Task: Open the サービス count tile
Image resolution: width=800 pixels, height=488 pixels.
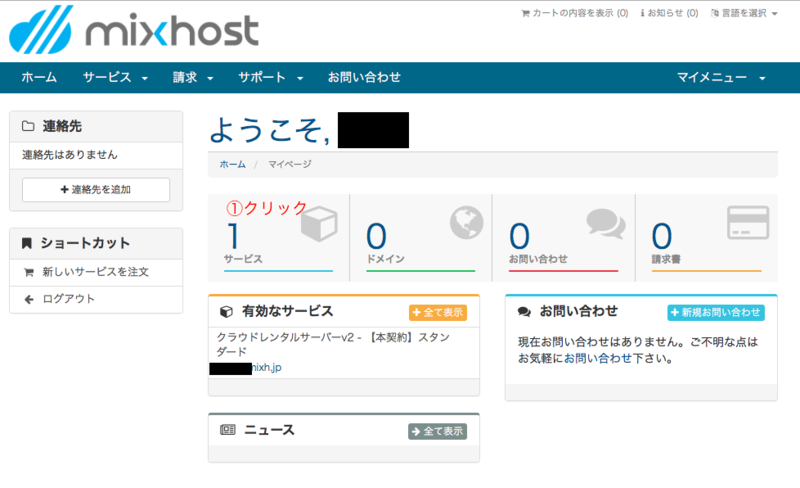Action: 279,237
